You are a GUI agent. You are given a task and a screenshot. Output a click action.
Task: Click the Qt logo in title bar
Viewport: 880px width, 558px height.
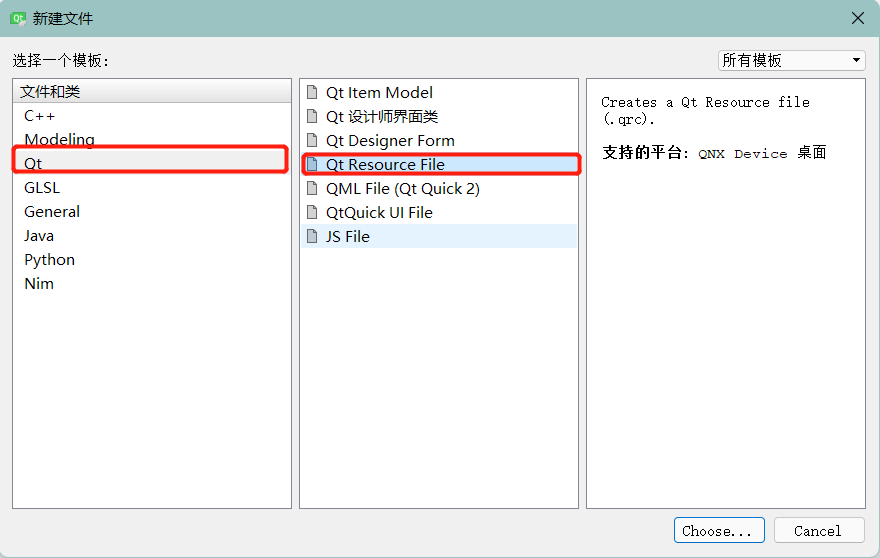pyautogui.click(x=18, y=19)
